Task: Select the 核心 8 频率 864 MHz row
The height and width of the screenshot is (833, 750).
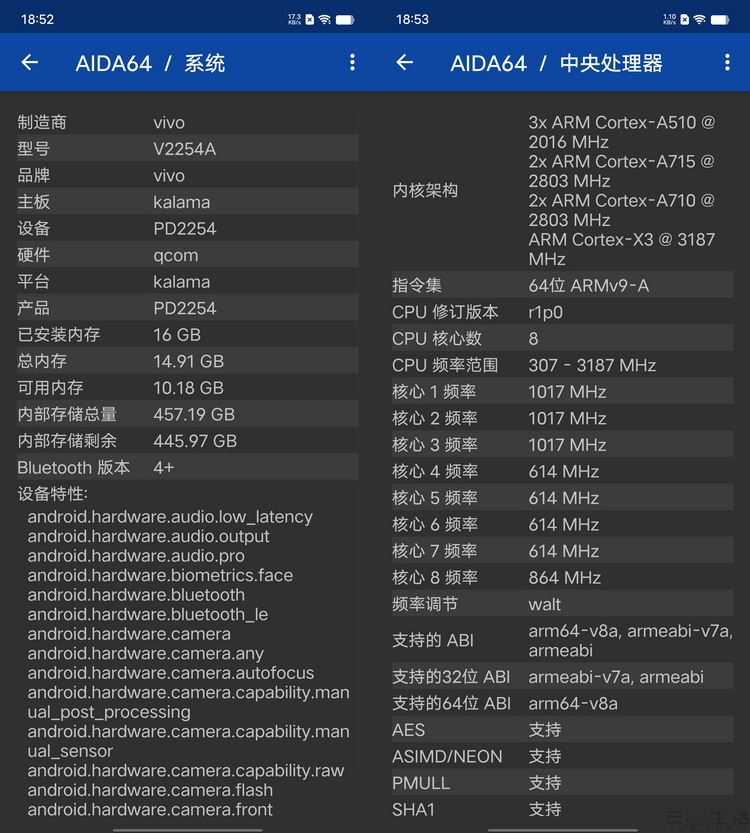Action: (x=562, y=577)
